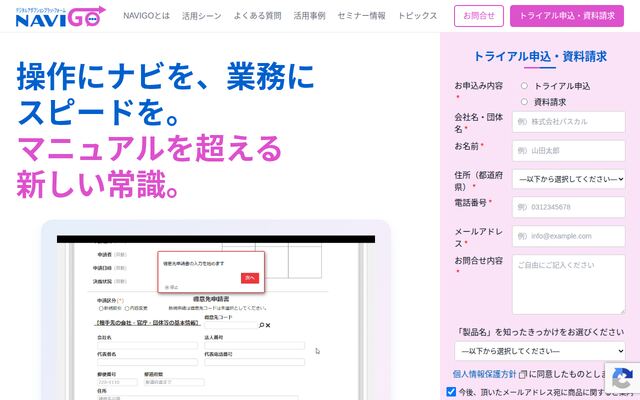Focus the 電話番号 input field
This screenshot has width=640, height=400.
[569, 207]
